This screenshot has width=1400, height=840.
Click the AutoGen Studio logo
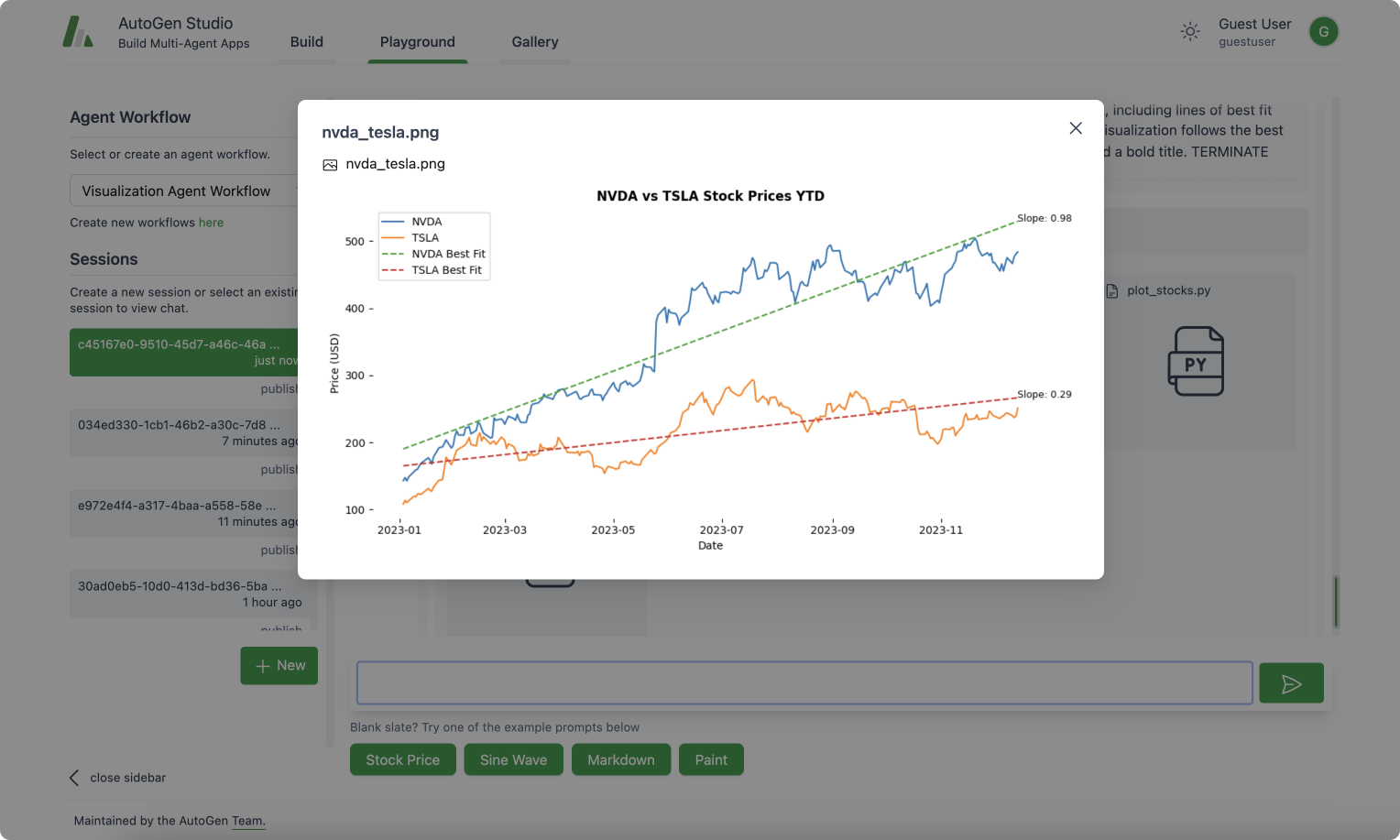[x=78, y=32]
